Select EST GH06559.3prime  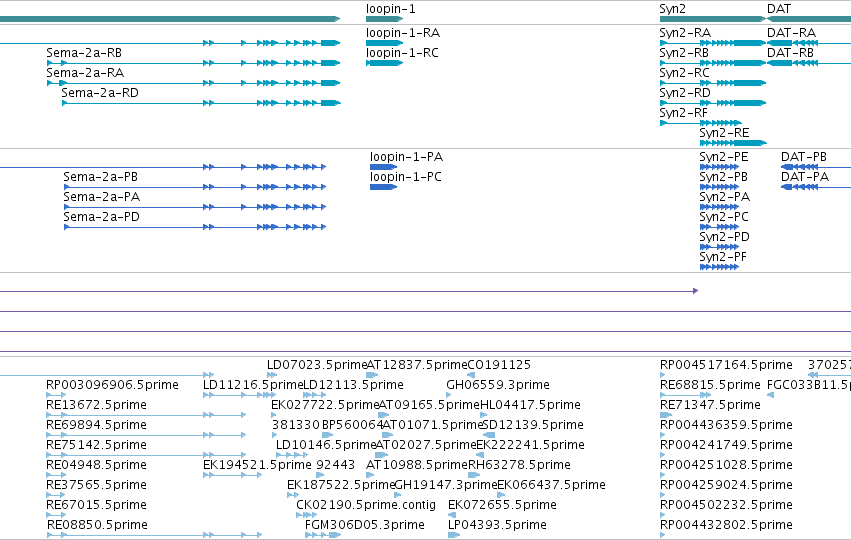[x=498, y=385]
